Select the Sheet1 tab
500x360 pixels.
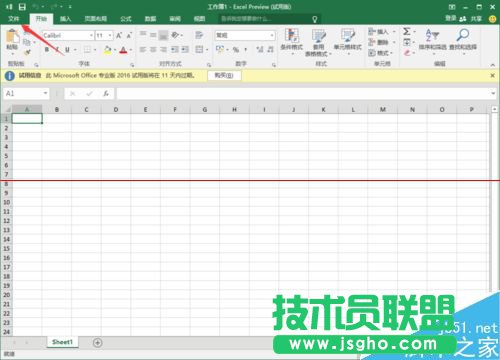tap(62, 342)
